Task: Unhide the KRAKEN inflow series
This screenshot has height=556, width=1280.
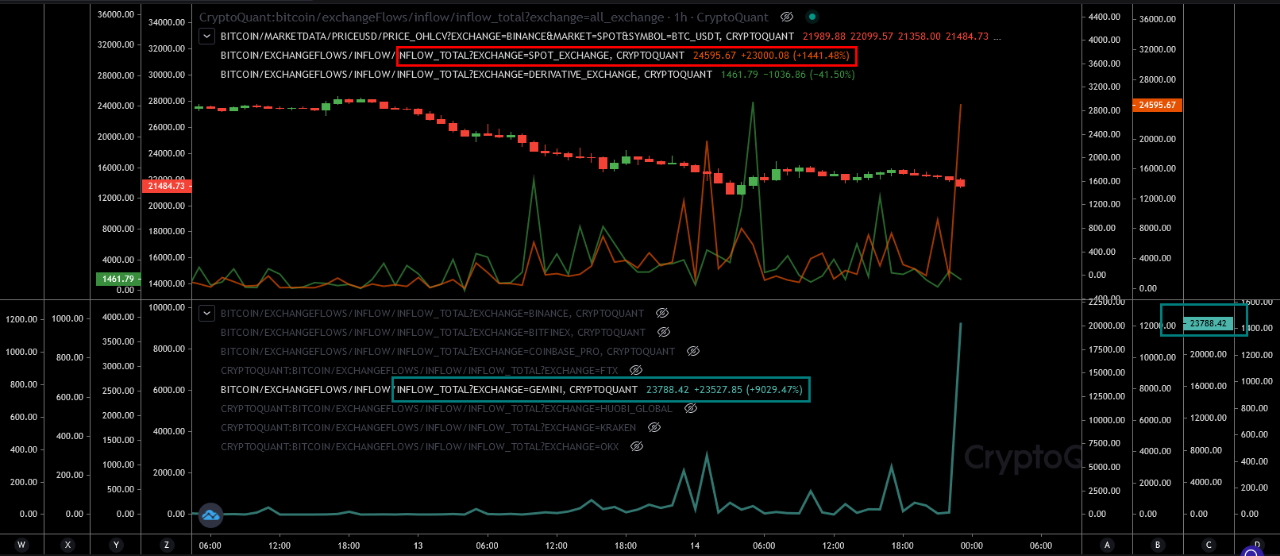Action: [654, 427]
